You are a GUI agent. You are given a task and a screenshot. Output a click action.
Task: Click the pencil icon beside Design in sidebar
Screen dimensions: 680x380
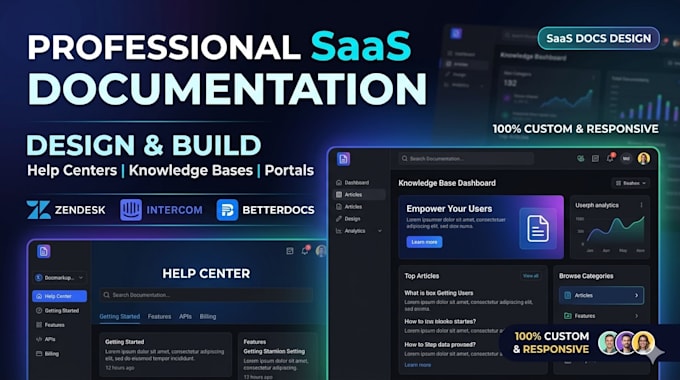click(x=339, y=219)
